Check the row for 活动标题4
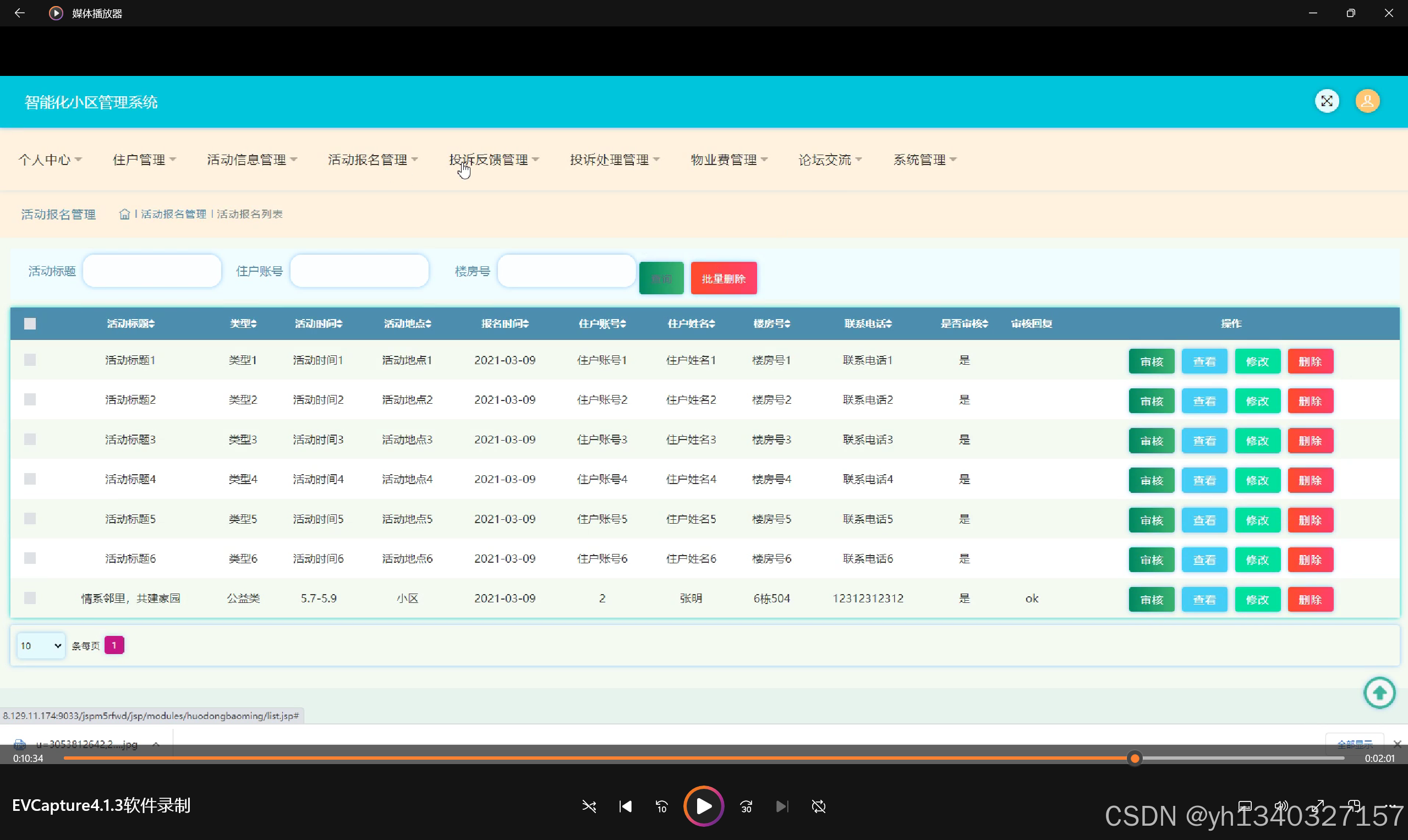The height and width of the screenshot is (840, 1408). point(30,479)
